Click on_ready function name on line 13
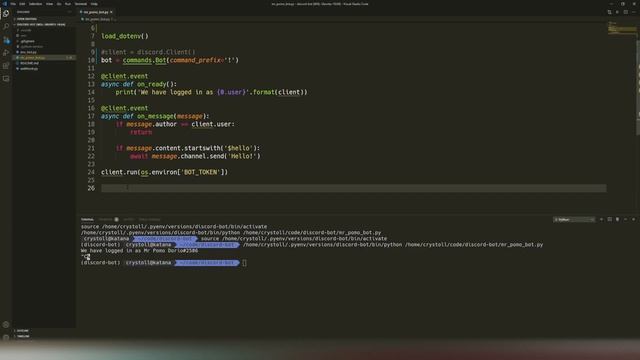This screenshot has width=640, height=360. pos(151,84)
